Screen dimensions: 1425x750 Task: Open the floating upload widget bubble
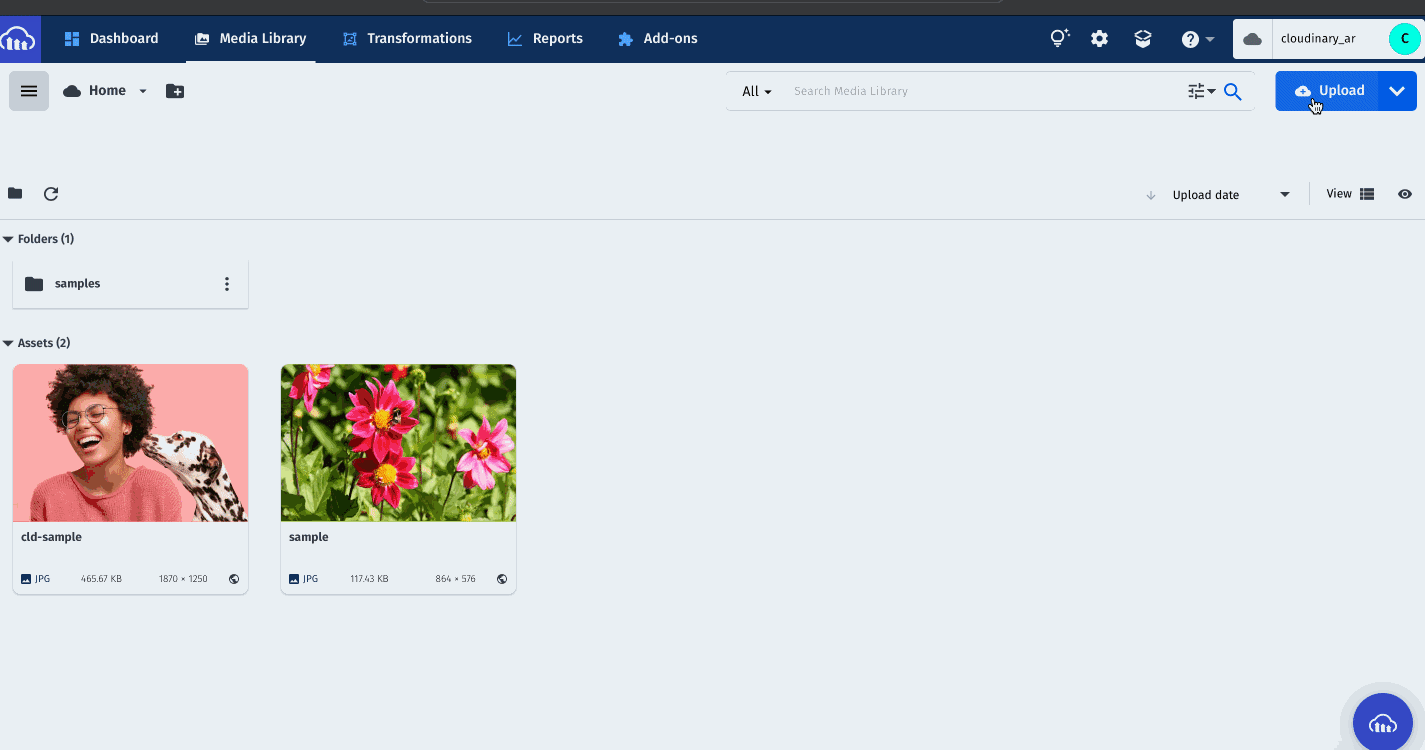[x=1382, y=722]
